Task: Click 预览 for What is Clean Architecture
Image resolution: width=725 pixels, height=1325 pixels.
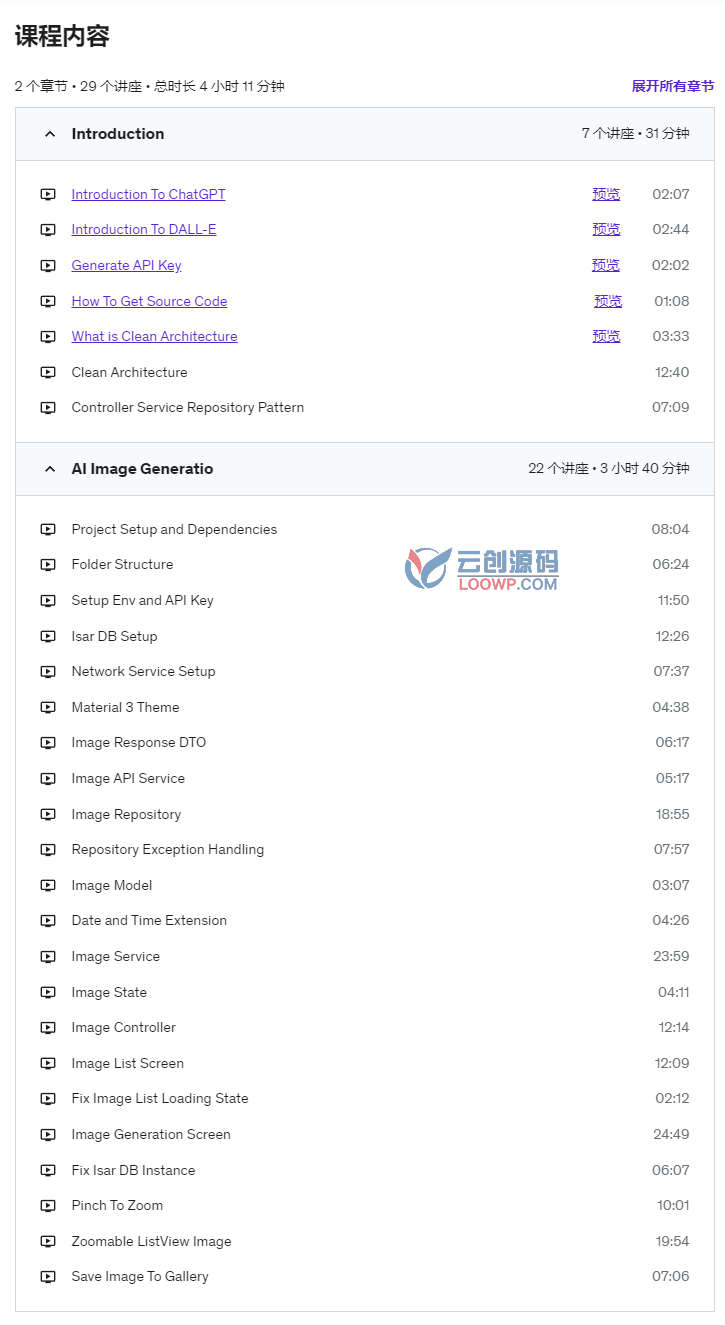Action: (x=606, y=336)
